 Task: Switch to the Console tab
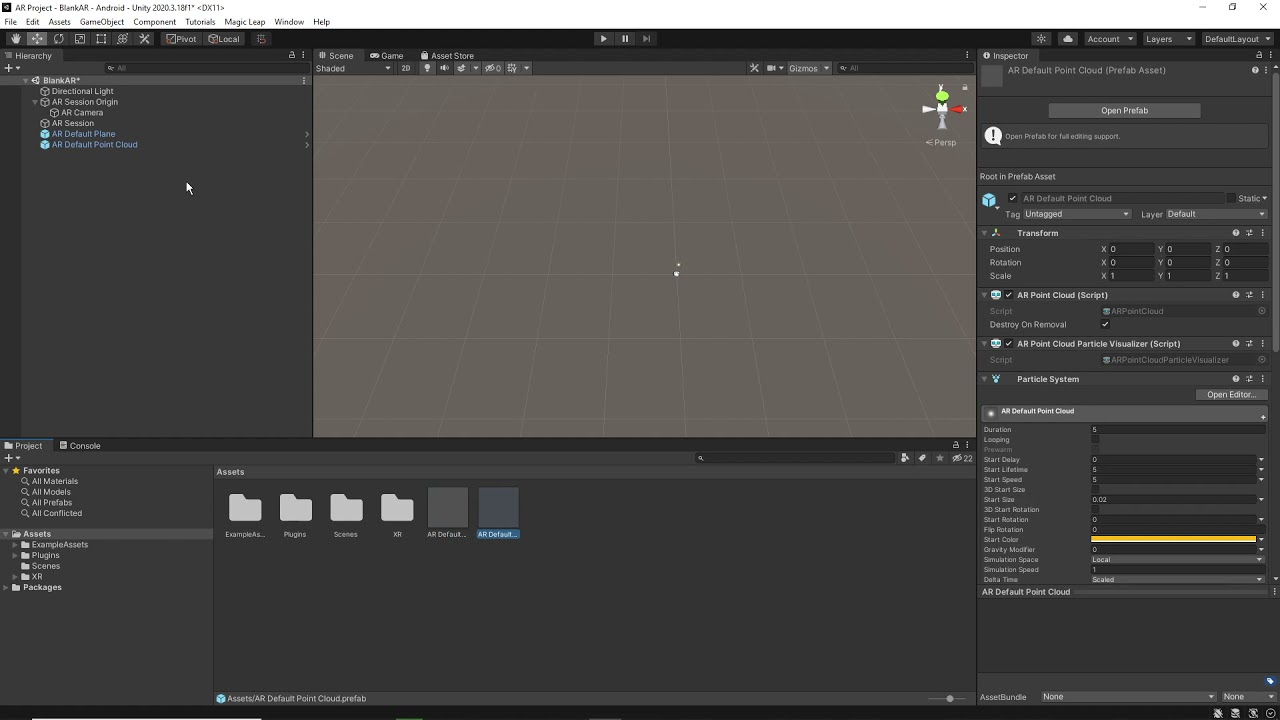click(79, 445)
